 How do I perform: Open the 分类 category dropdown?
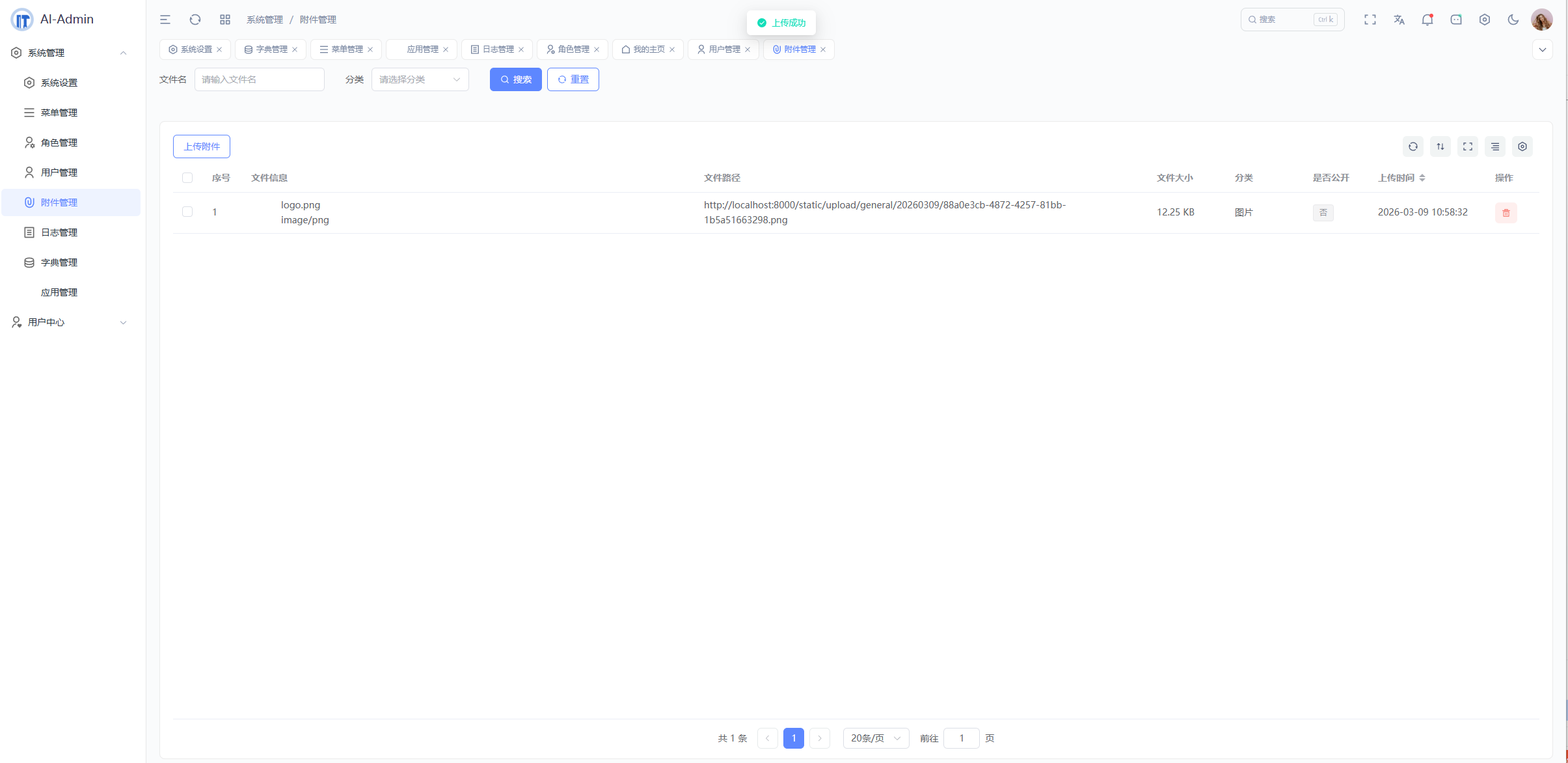pyautogui.click(x=420, y=79)
